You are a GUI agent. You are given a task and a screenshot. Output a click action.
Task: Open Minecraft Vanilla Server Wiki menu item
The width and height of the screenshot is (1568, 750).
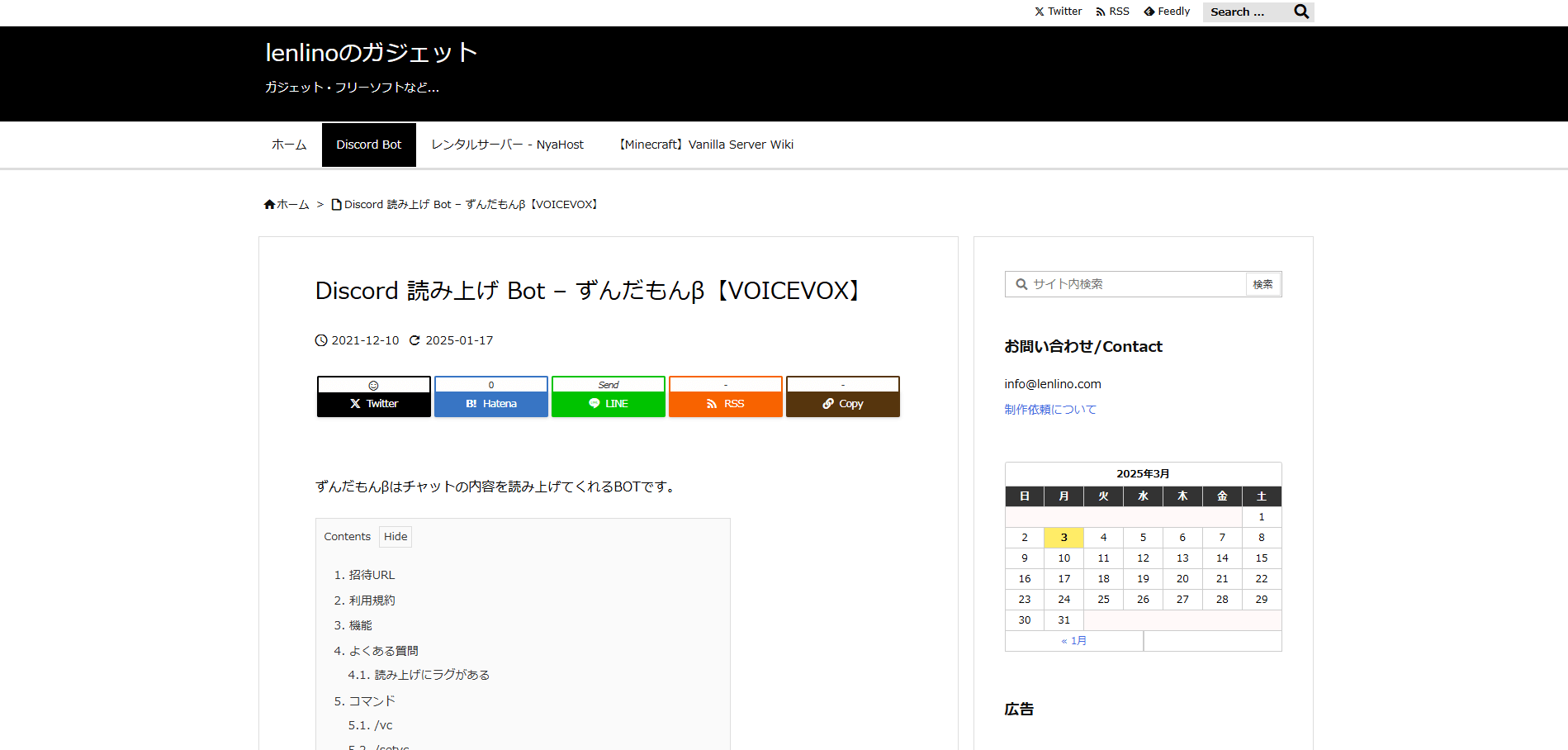point(705,145)
